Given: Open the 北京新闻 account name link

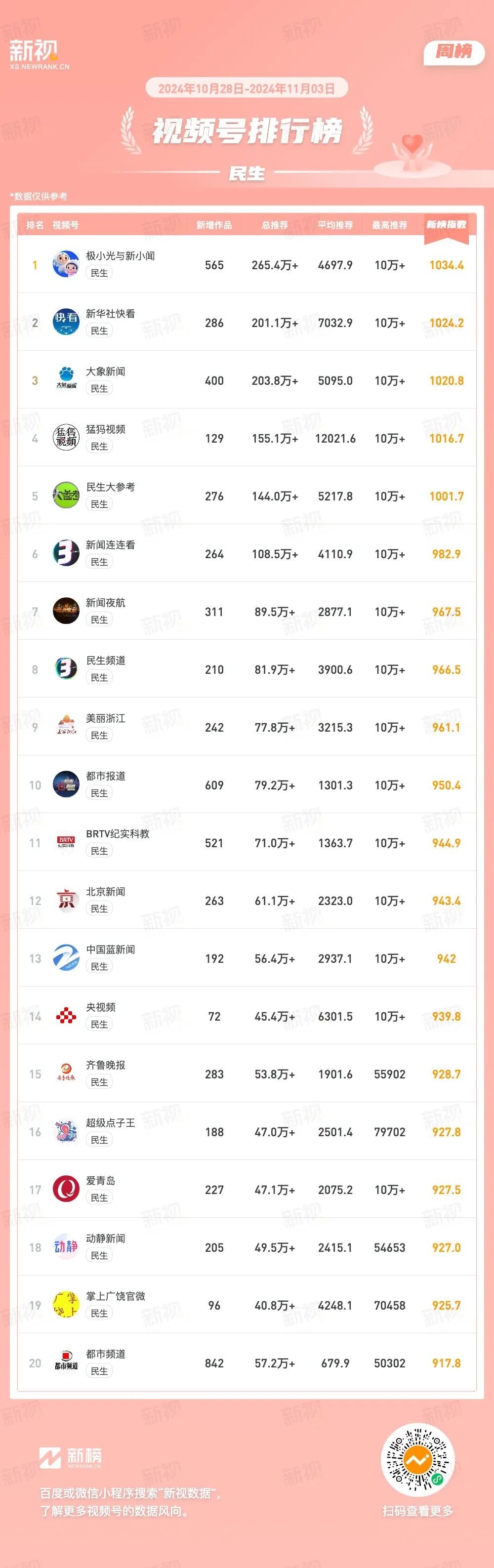Looking at the screenshot, I should tap(105, 892).
